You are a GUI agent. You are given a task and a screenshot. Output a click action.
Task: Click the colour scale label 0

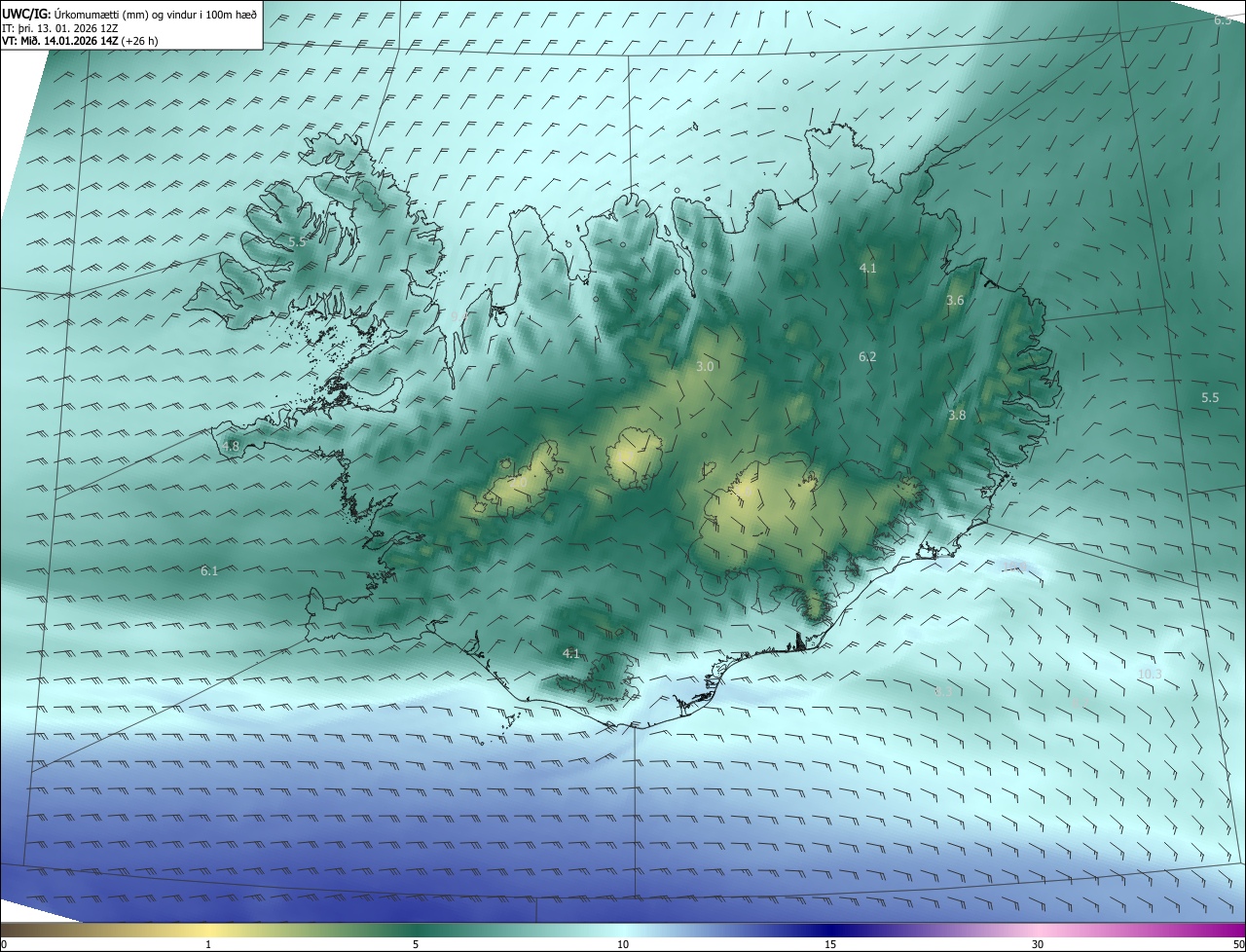point(4,944)
